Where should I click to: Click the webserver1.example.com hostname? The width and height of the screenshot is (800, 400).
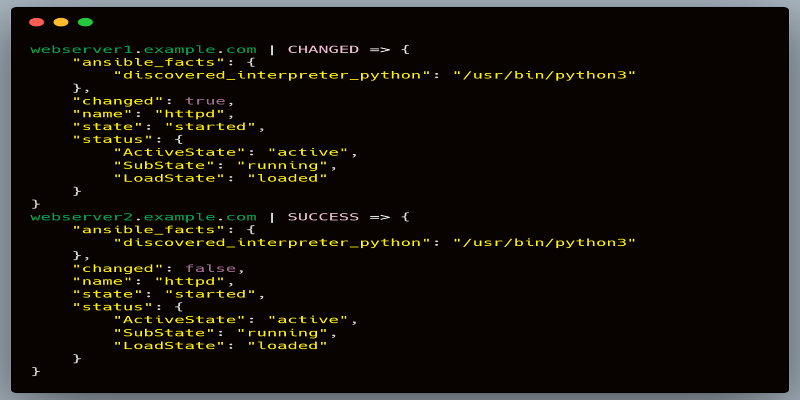[x=143, y=49]
